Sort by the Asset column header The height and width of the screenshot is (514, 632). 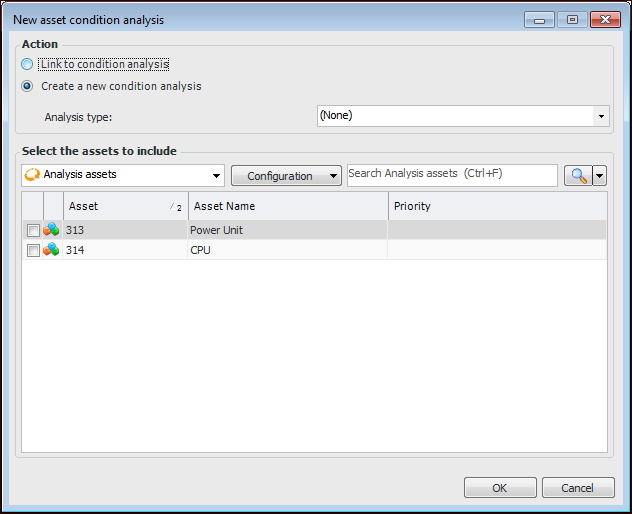pos(125,206)
